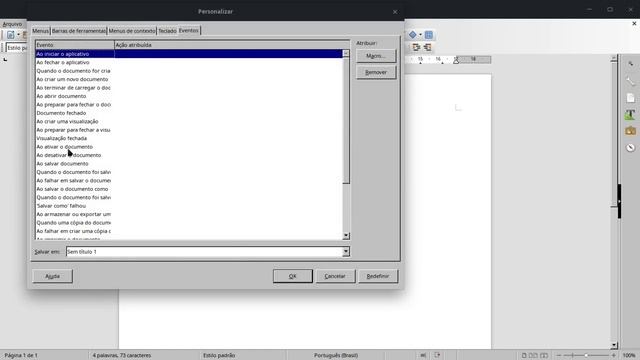Select event ''Salvar como' falhou'
Image resolution: width=640 pixels, height=360 pixels.
[189, 206]
